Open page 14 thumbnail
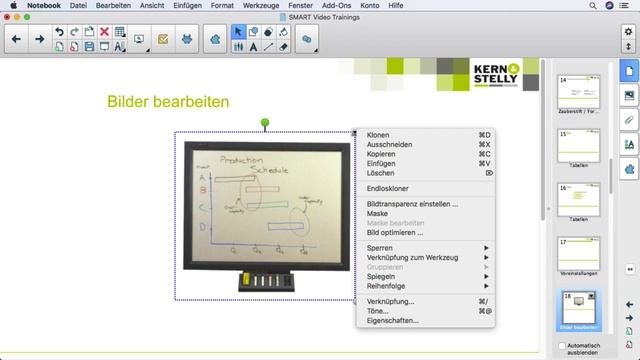Screen dimensions: 640x360 point(578,91)
